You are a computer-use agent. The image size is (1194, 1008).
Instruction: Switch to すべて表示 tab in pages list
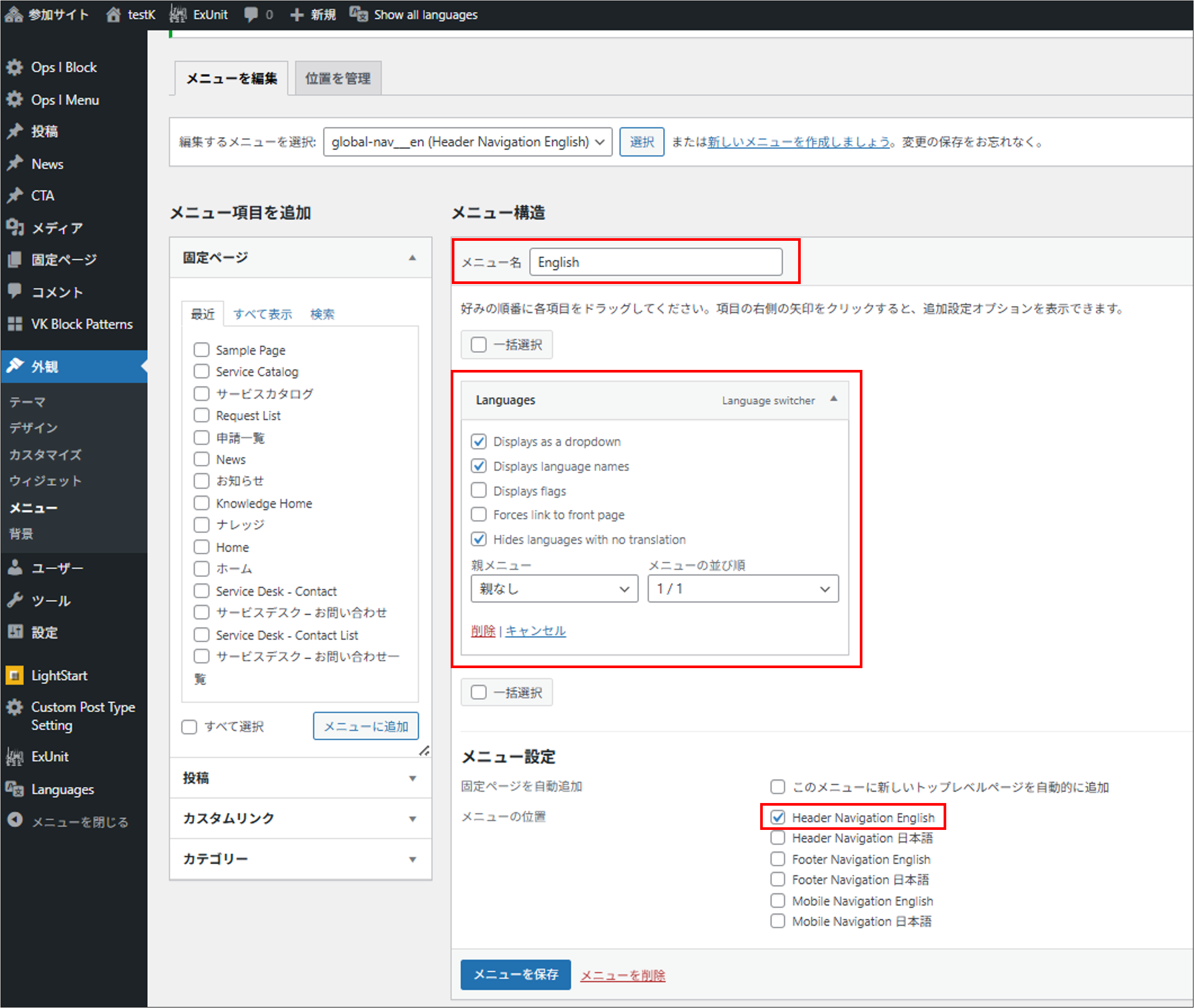pos(263,314)
